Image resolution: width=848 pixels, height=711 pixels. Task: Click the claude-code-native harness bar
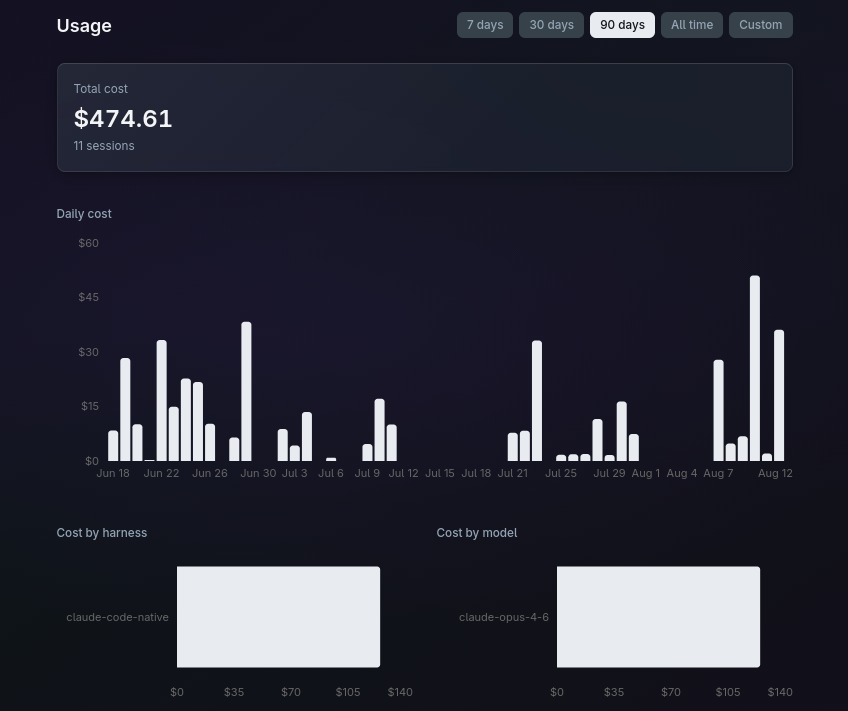(279, 617)
